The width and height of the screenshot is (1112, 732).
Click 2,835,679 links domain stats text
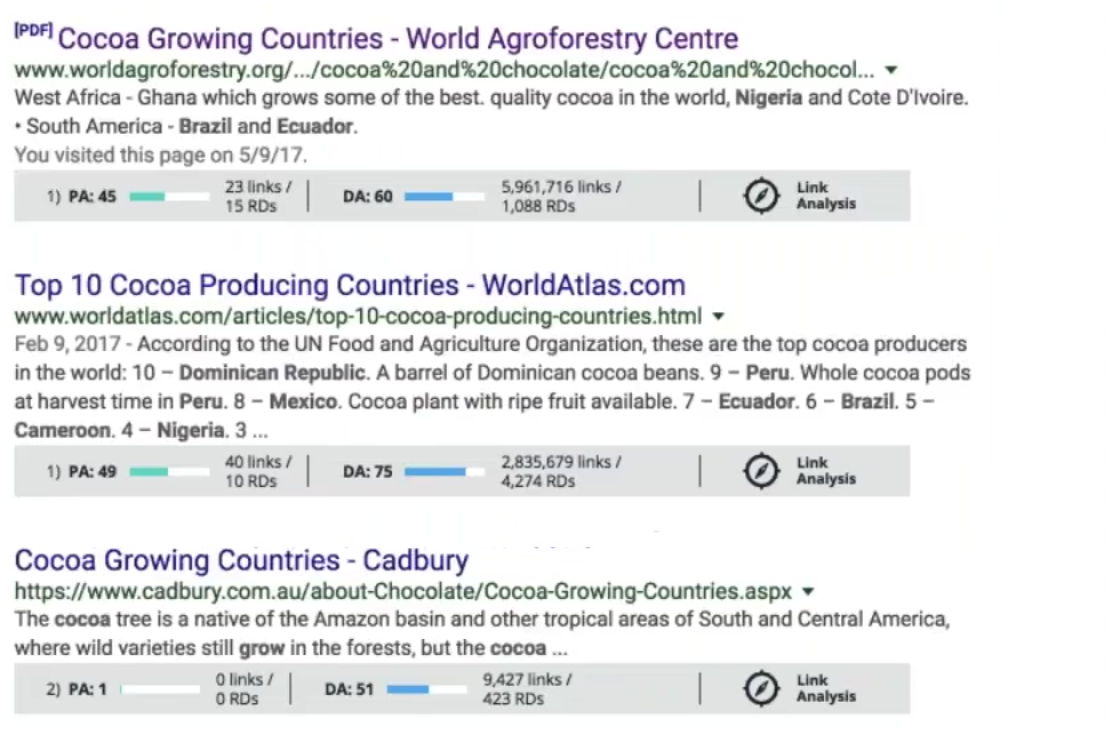tap(561, 472)
